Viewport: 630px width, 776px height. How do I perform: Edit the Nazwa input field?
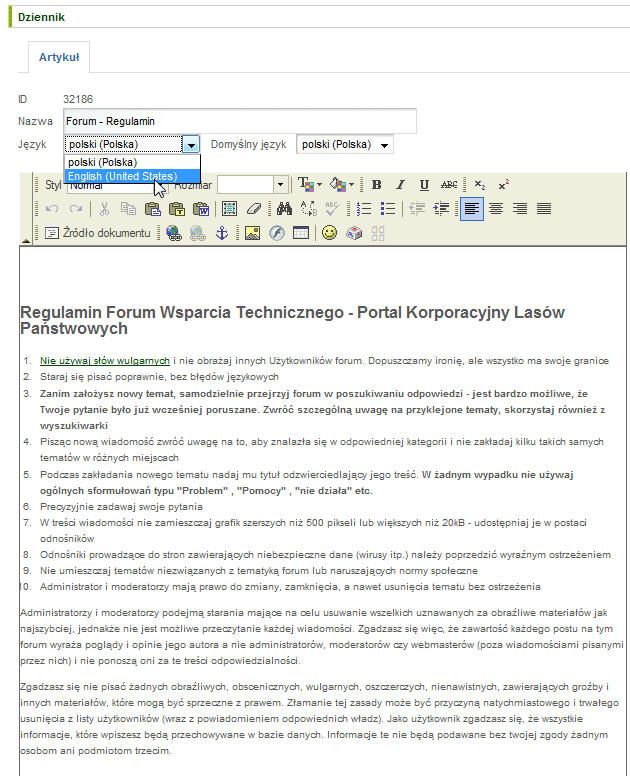tap(240, 121)
